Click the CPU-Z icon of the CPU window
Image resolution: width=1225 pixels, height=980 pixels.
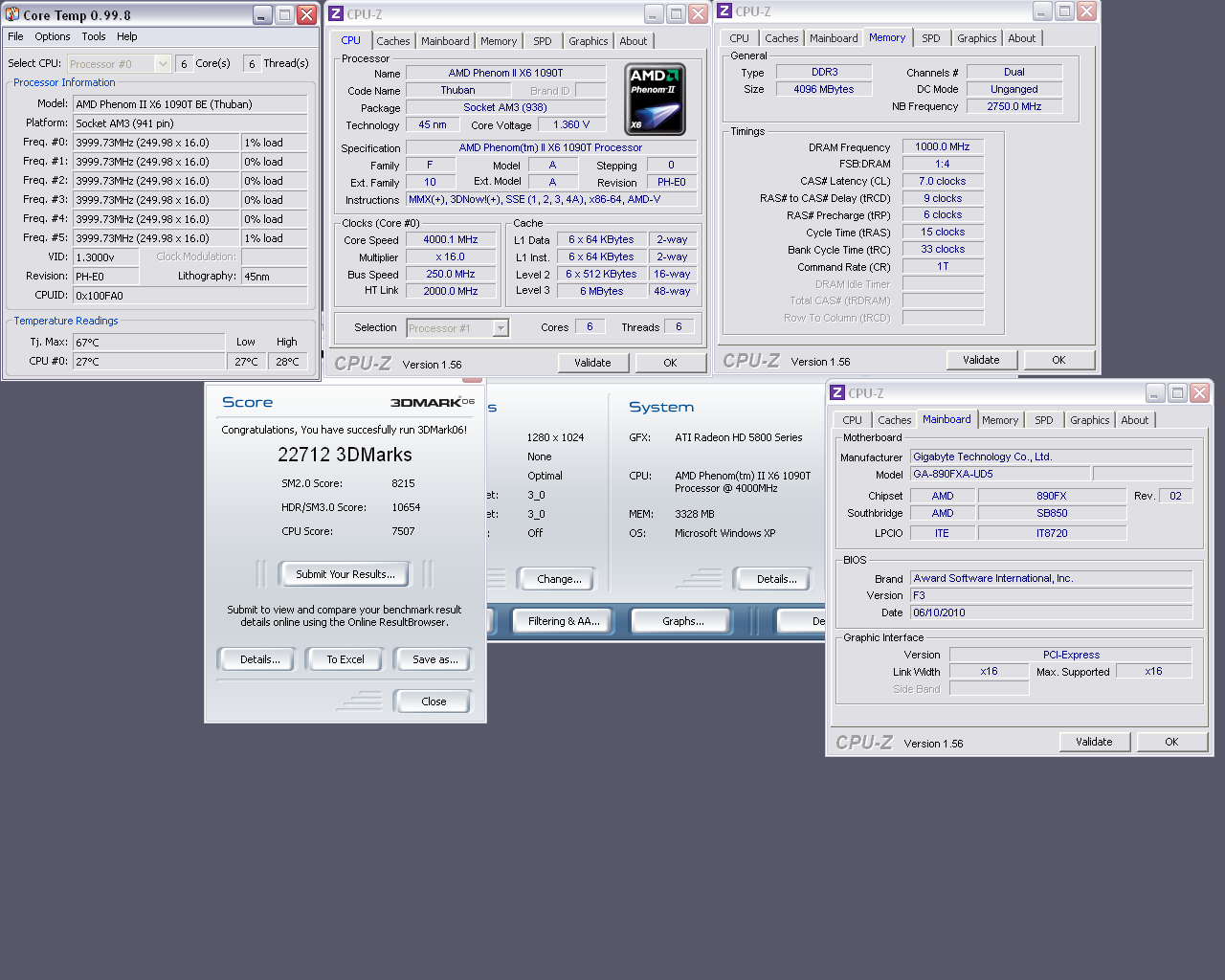tap(336, 13)
